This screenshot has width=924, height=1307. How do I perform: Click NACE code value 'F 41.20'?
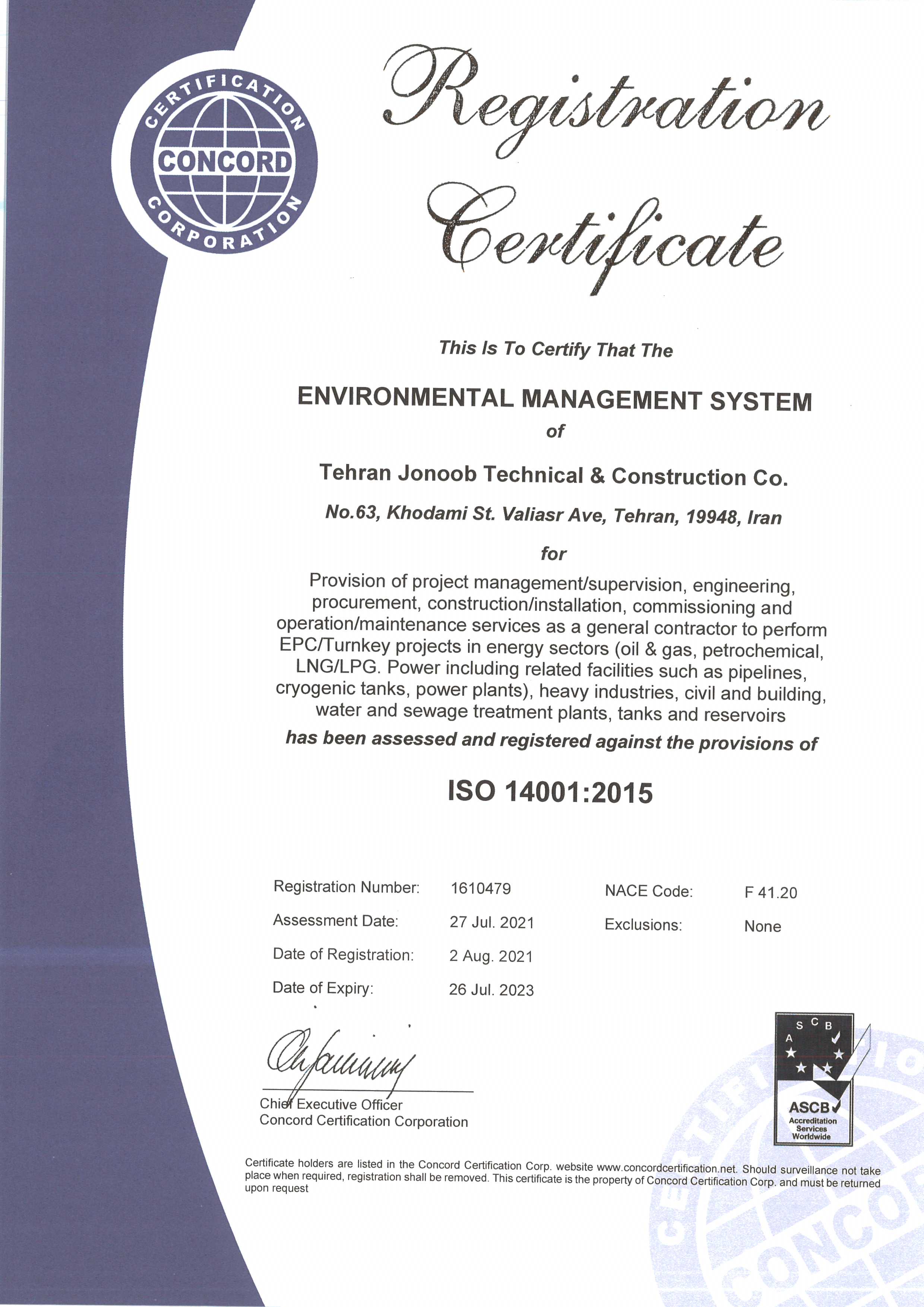771,893
